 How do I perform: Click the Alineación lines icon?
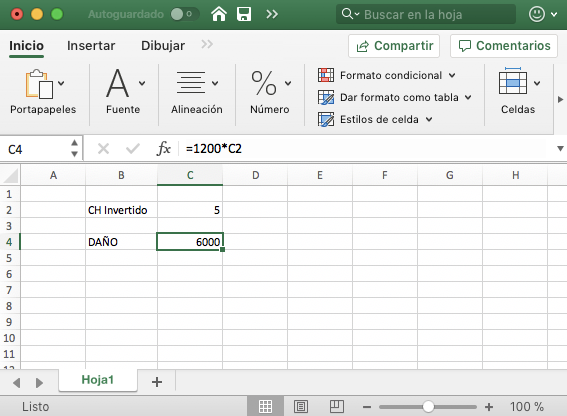coord(191,83)
